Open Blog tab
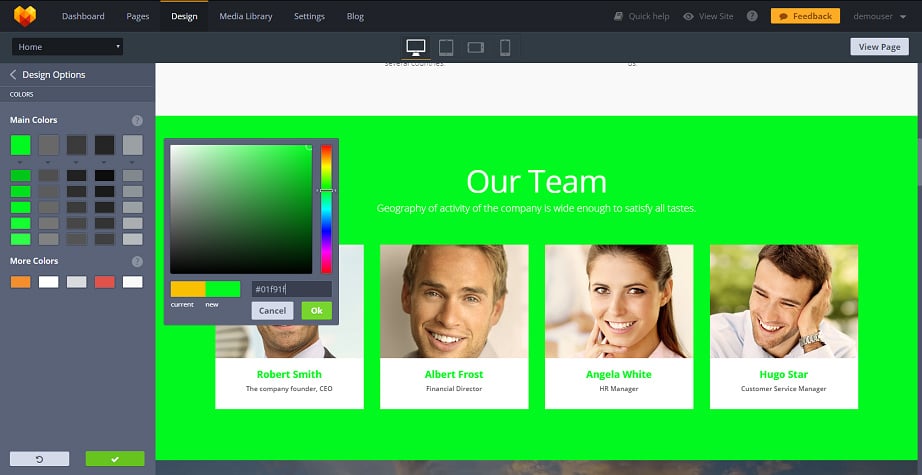Screen dimensions: 922x475 [355, 16]
